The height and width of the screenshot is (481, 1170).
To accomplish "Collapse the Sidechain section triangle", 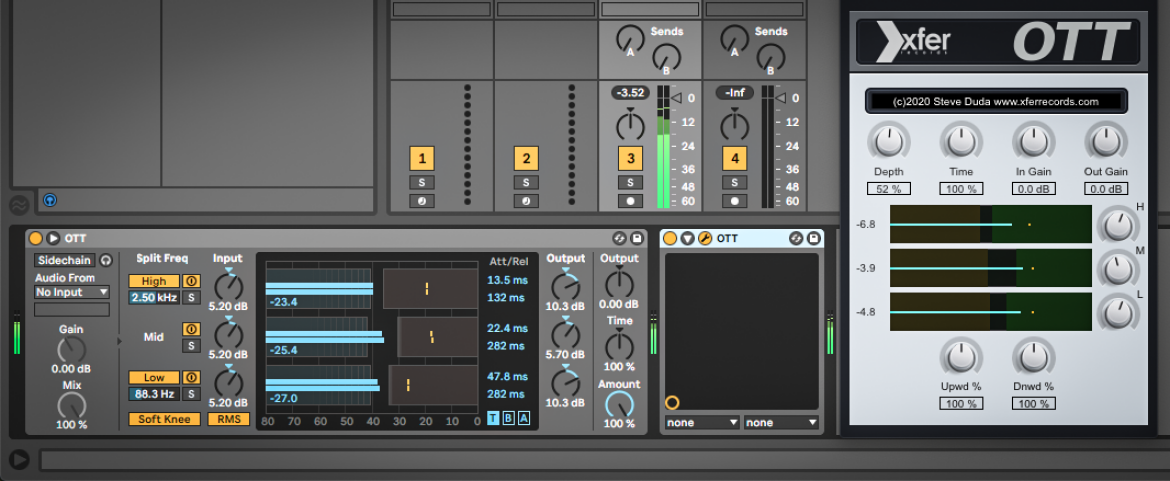I will 119,341.
